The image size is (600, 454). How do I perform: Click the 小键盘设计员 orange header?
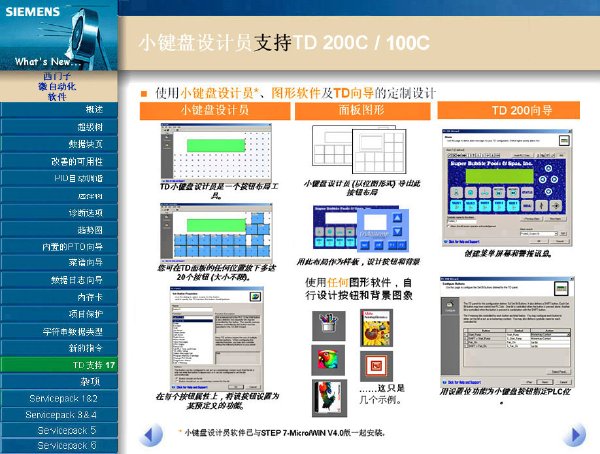point(215,111)
